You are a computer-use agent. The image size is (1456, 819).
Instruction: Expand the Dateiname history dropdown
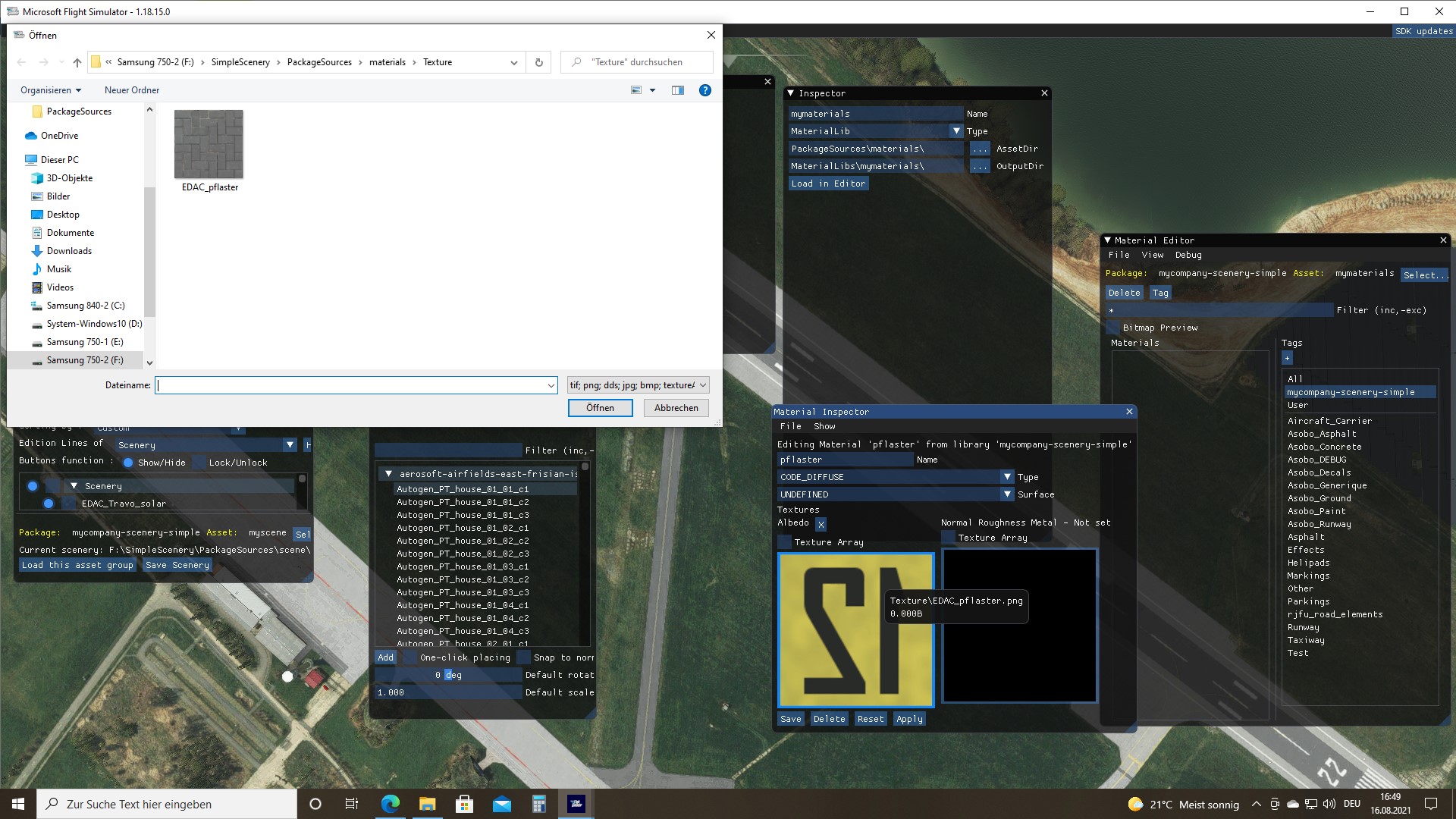(x=551, y=386)
